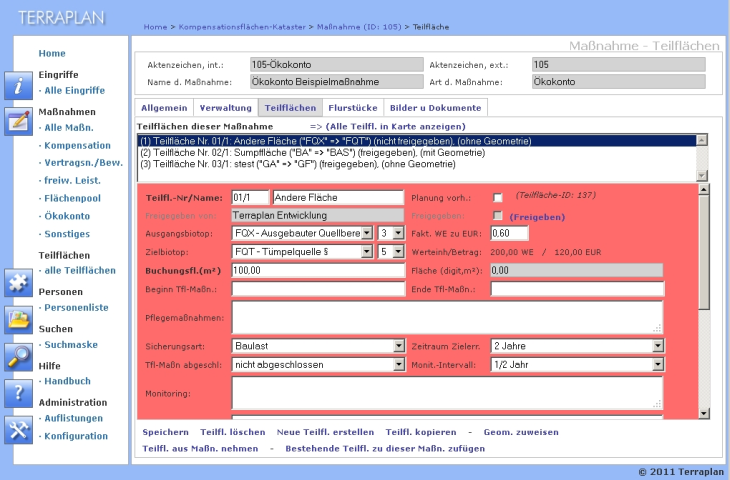The width and height of the screenshot is (730, 480).
Task: Click the Pflegemaßnahmen text area
Action: 447,318
